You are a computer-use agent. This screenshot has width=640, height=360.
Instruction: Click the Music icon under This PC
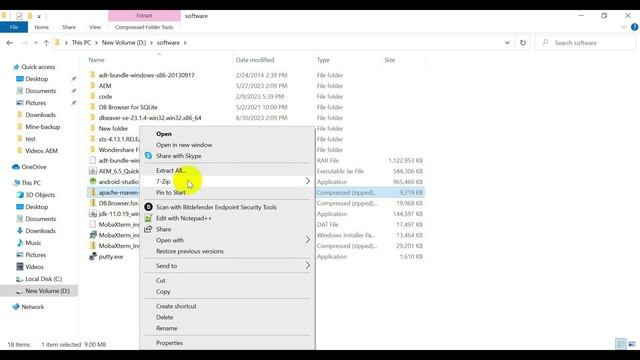(x=20, y=243)
